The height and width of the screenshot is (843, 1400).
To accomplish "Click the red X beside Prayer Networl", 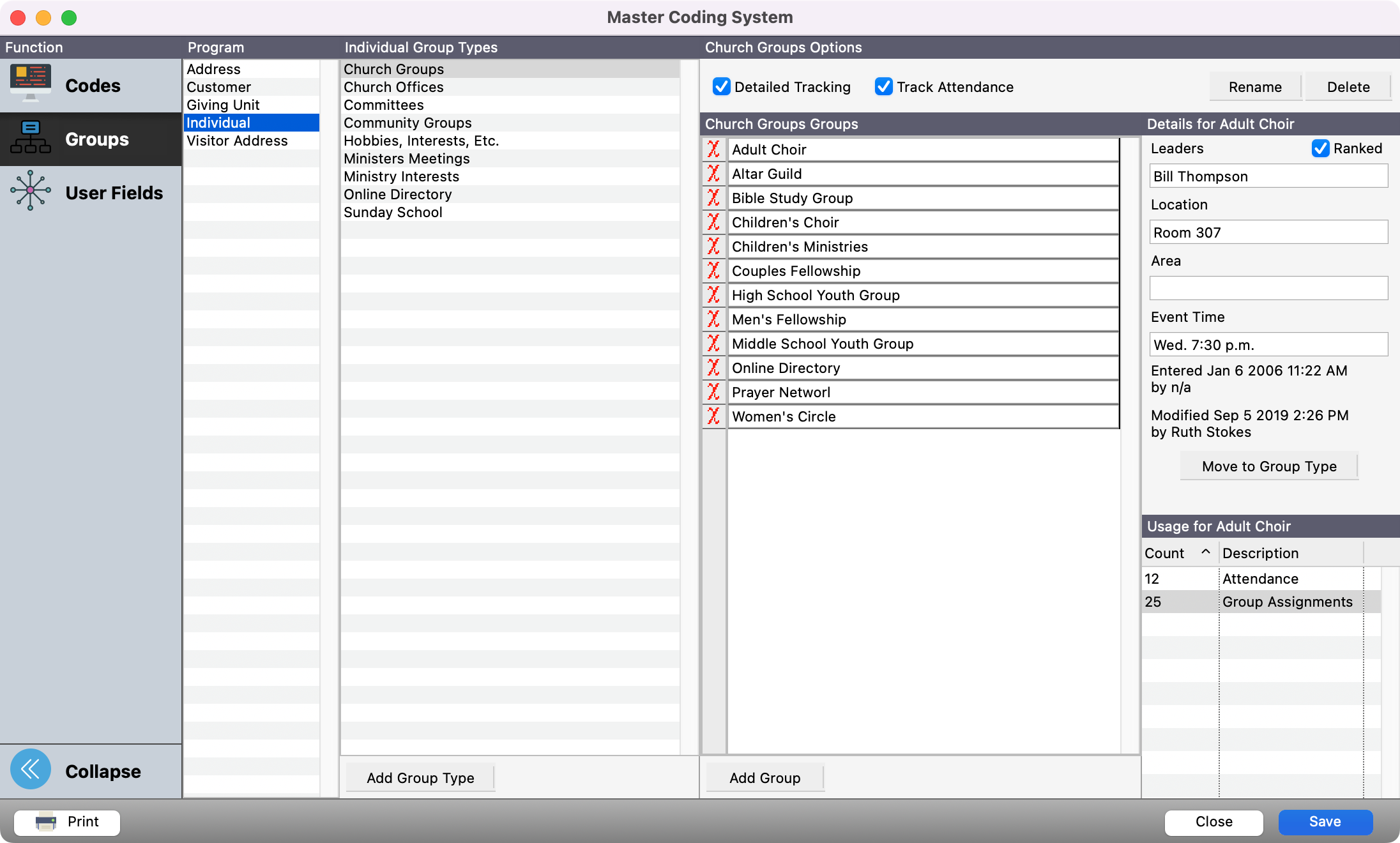I will point(713,392).
